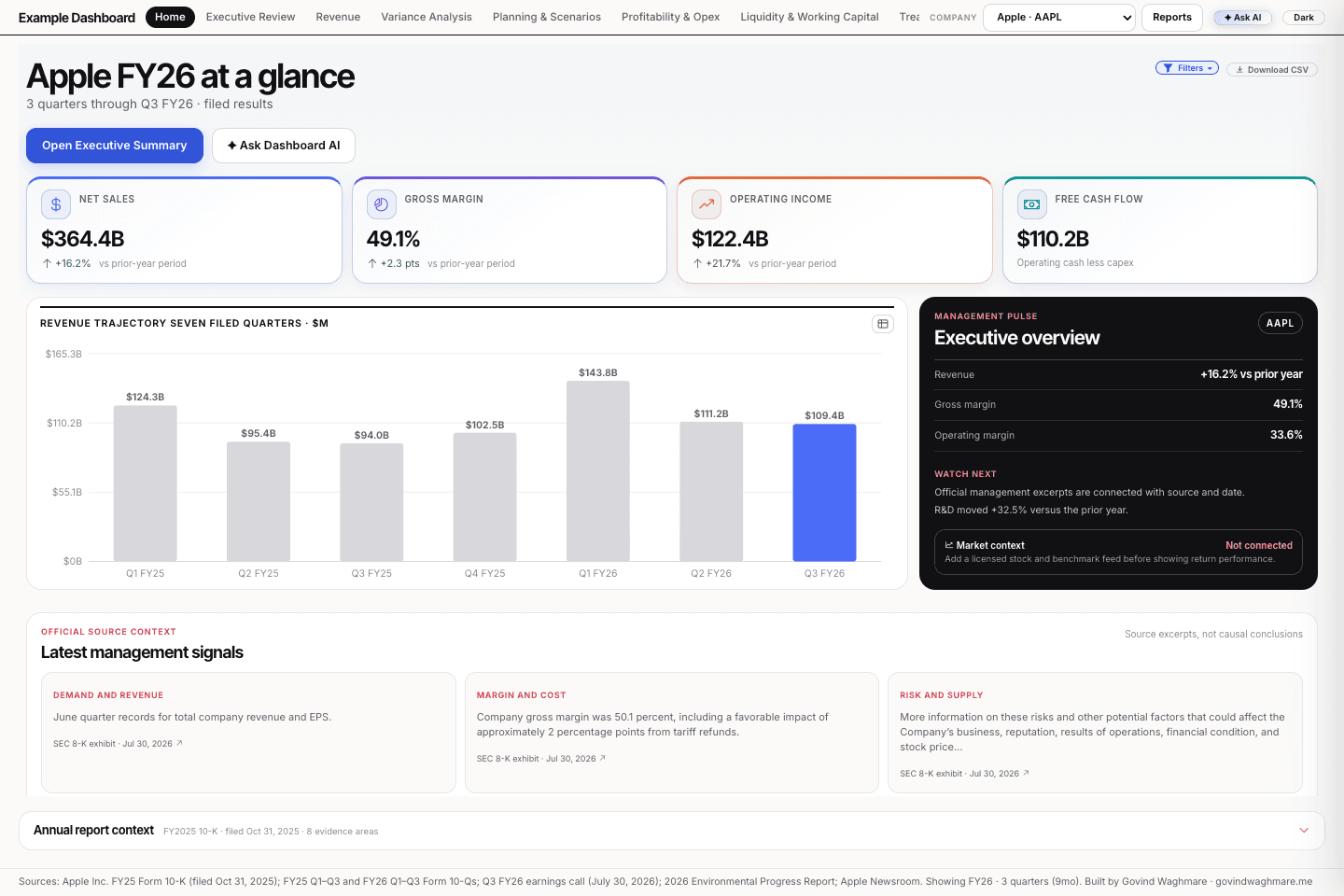Screen dimensions: 1344x896
Task: Select the Q1 FY26 $143.8B bar
Action: [x=598, y=471]
